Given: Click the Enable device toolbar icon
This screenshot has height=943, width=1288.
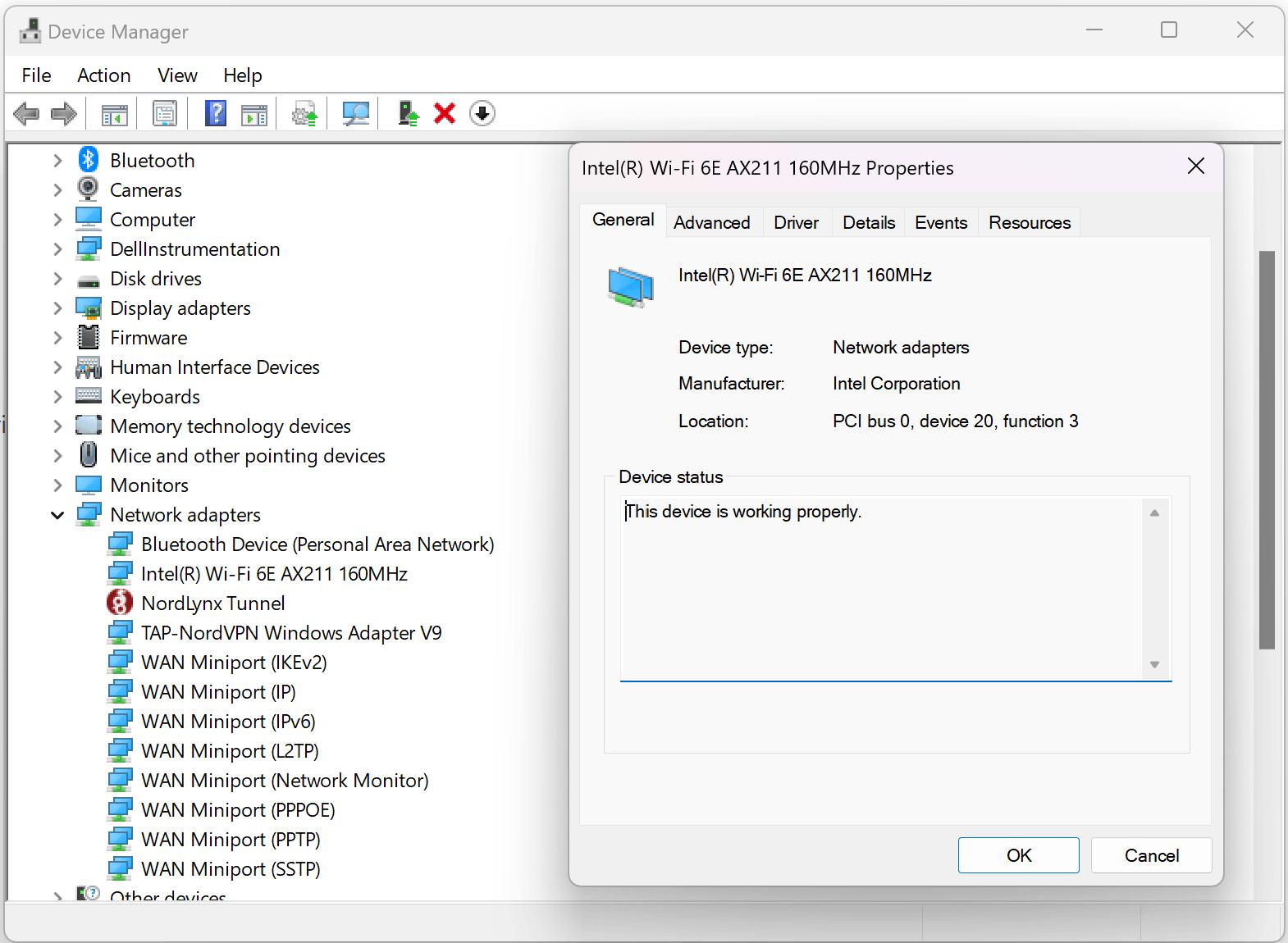Looking at the screenshot, I should 408,113.
